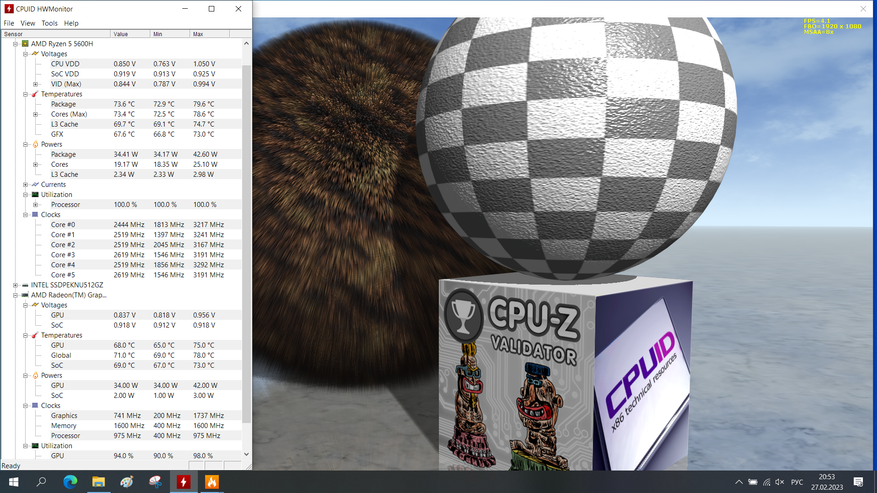
Task: Click the Value column header
Action: pyautogui.click(x=130, y=34)
